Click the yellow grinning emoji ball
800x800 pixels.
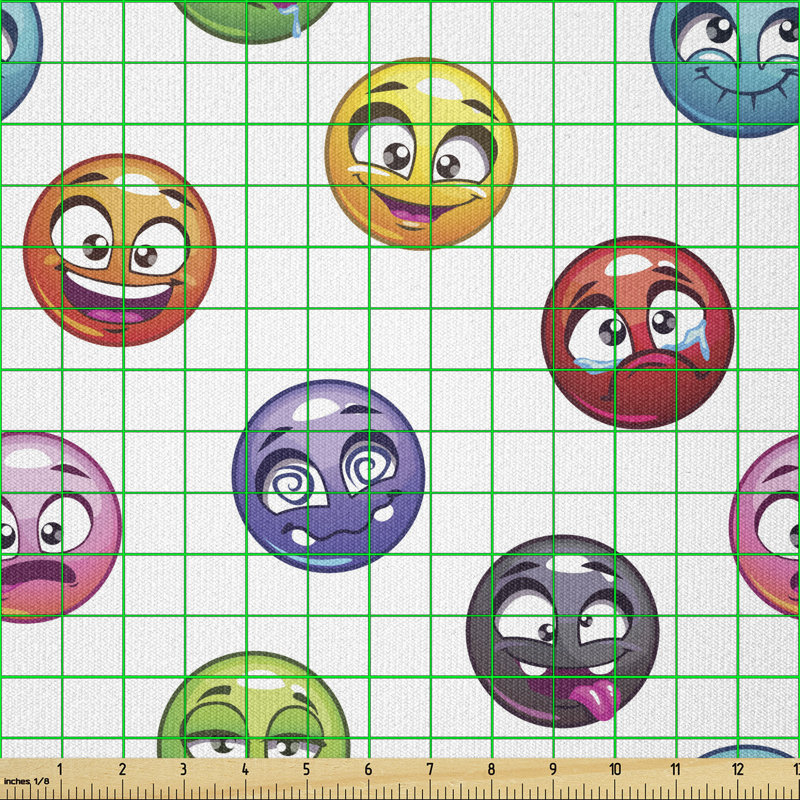(421, 154)
